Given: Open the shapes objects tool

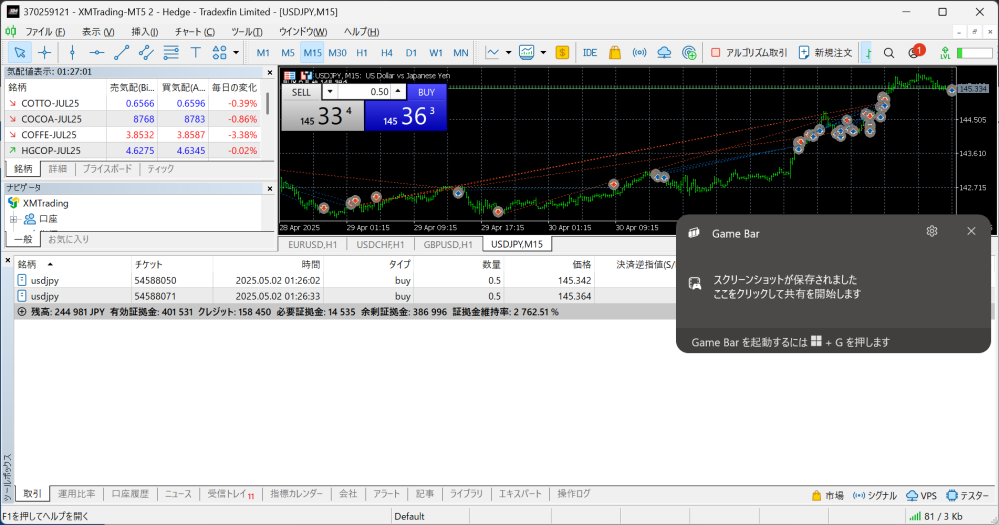Looking at the screenshot, I should click(x=219, y=53).
